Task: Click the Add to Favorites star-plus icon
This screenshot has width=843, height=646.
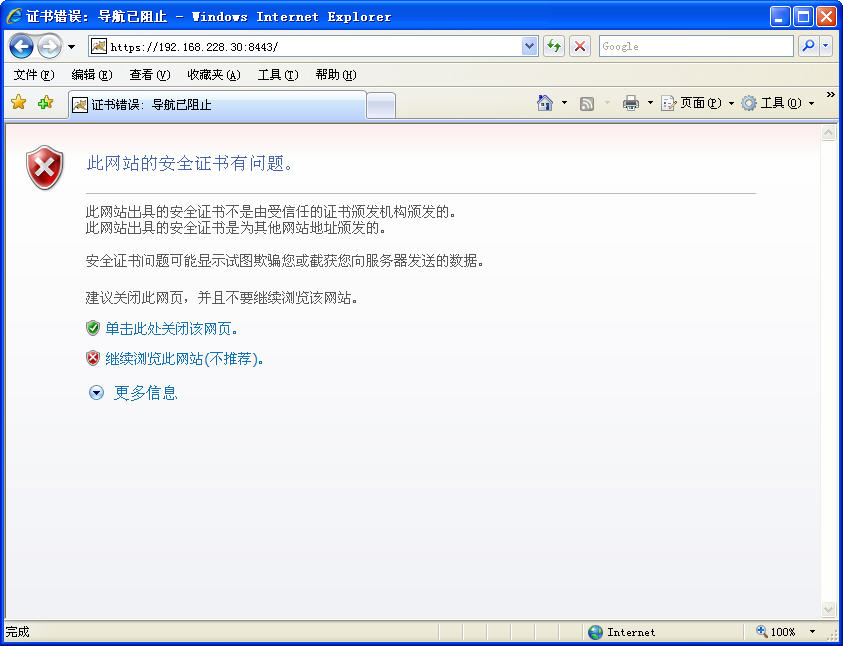Action: [46, 102]
